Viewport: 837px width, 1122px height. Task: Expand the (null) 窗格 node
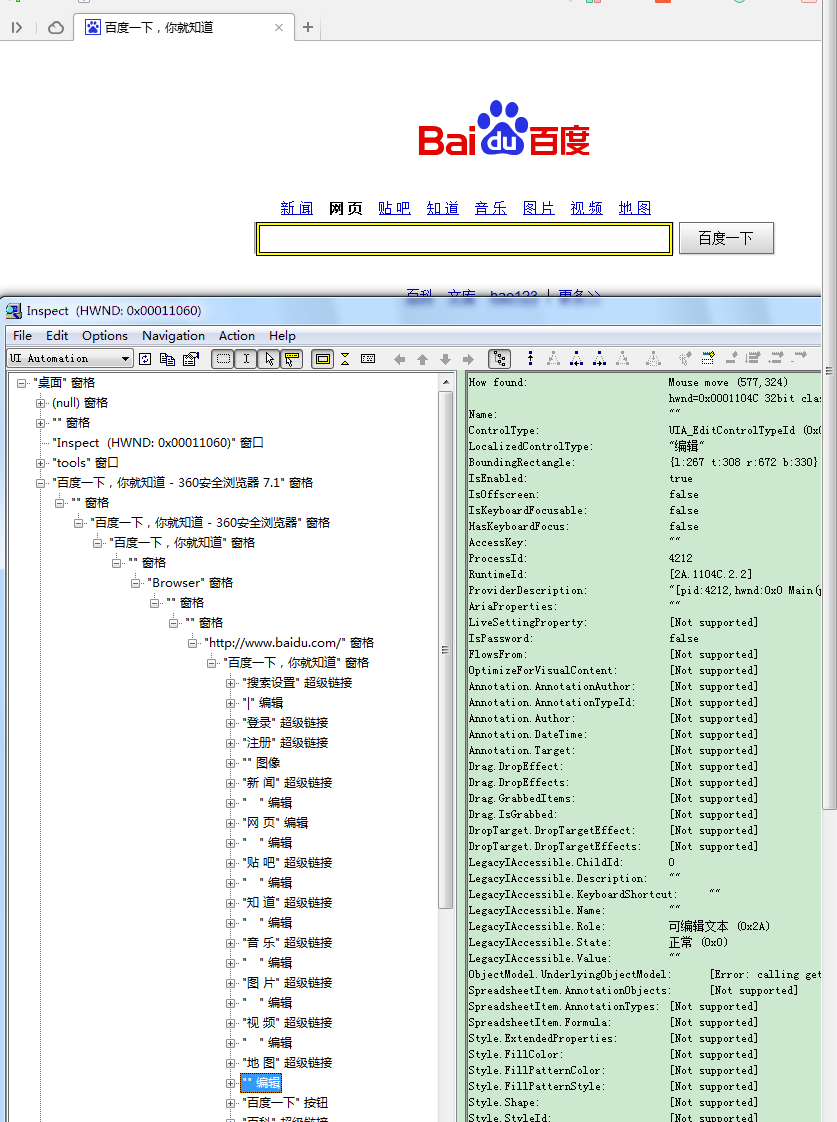coord(41,404)
